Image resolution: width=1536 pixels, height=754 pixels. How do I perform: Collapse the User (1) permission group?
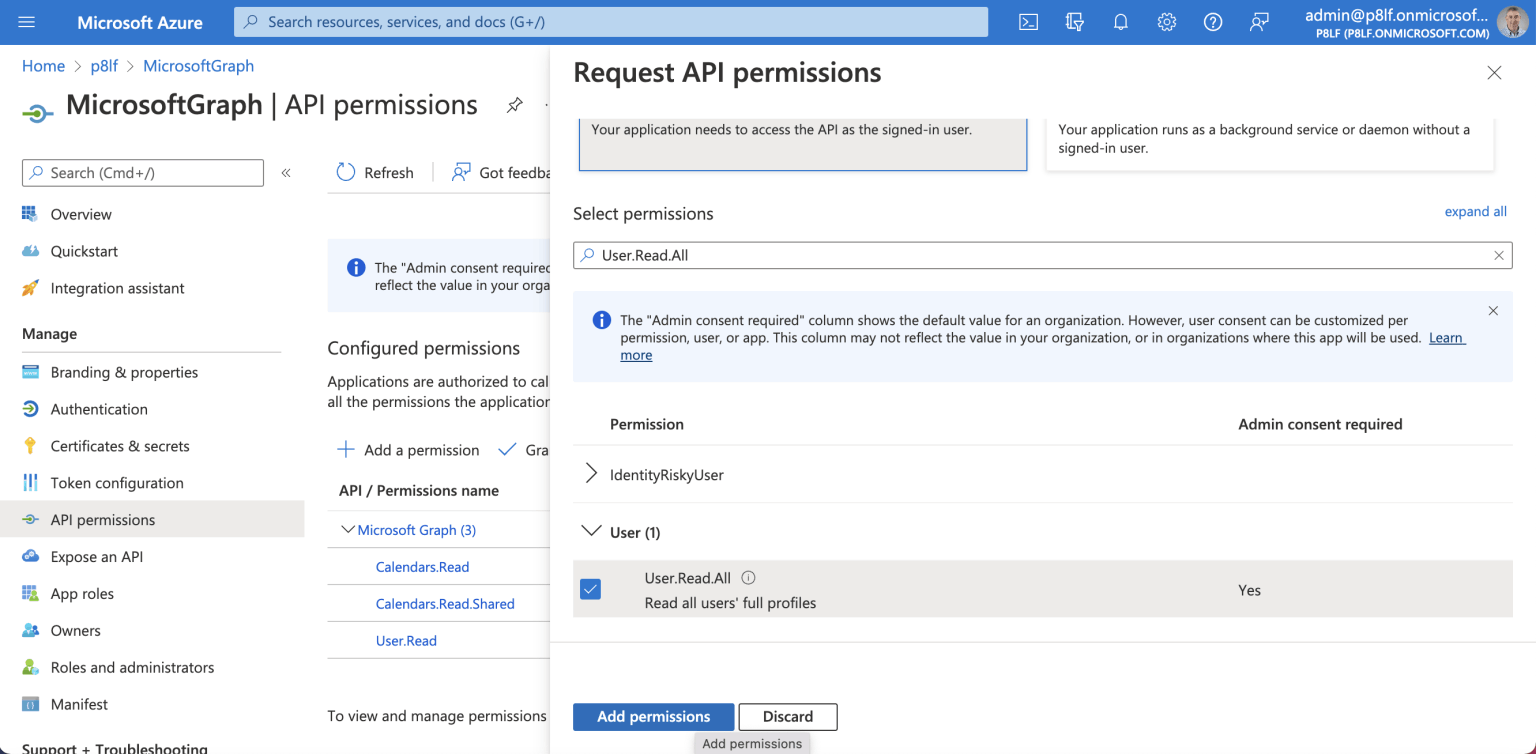591,532
